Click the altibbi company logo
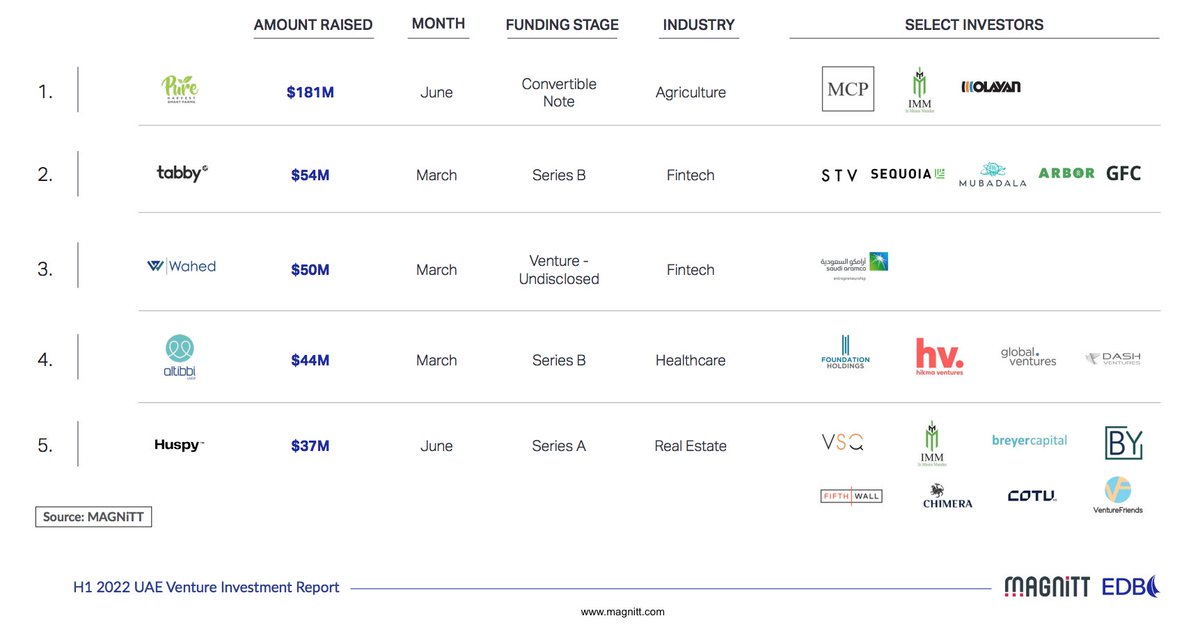Viewport: 1200px width, 632px height. [181, 358]
